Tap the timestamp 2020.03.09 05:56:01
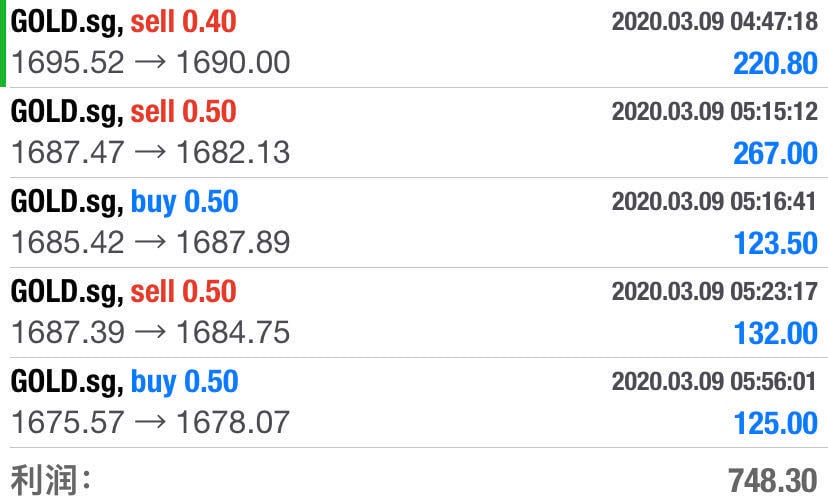Viewport: 828px width, 498px height. tap(714, 381)
